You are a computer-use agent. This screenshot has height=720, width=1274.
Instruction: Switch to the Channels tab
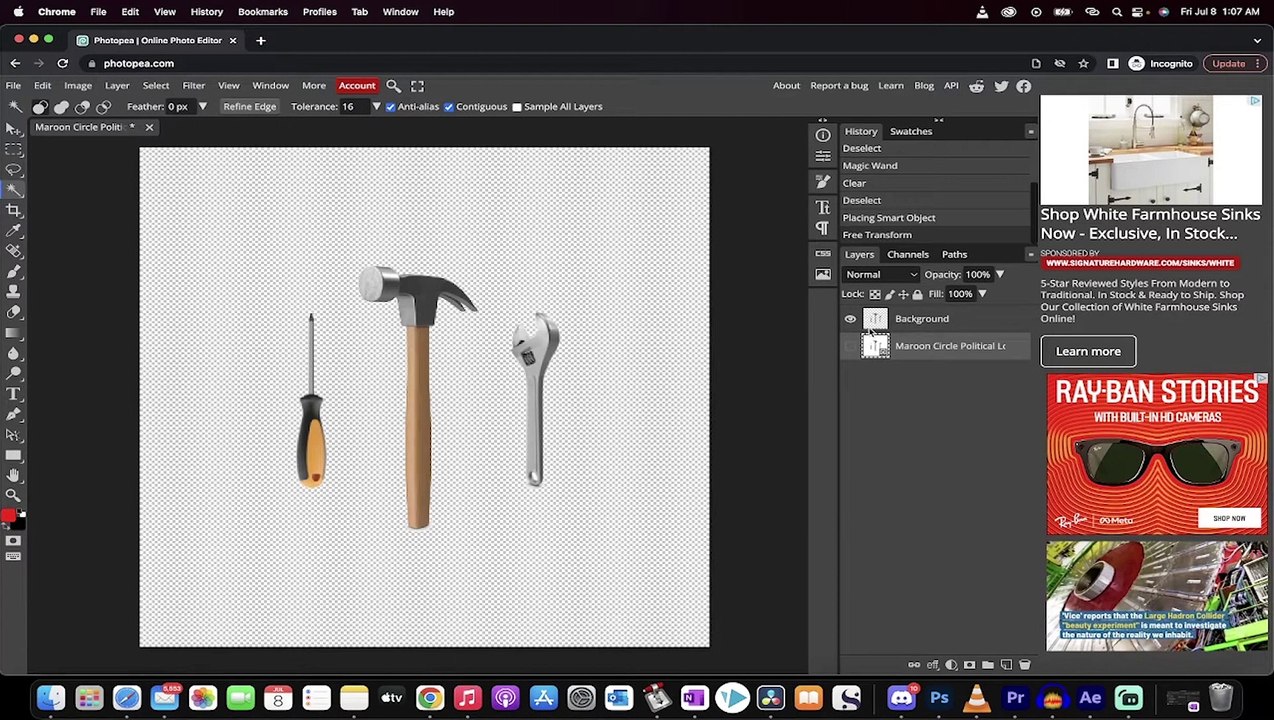(x=907, y=254)
